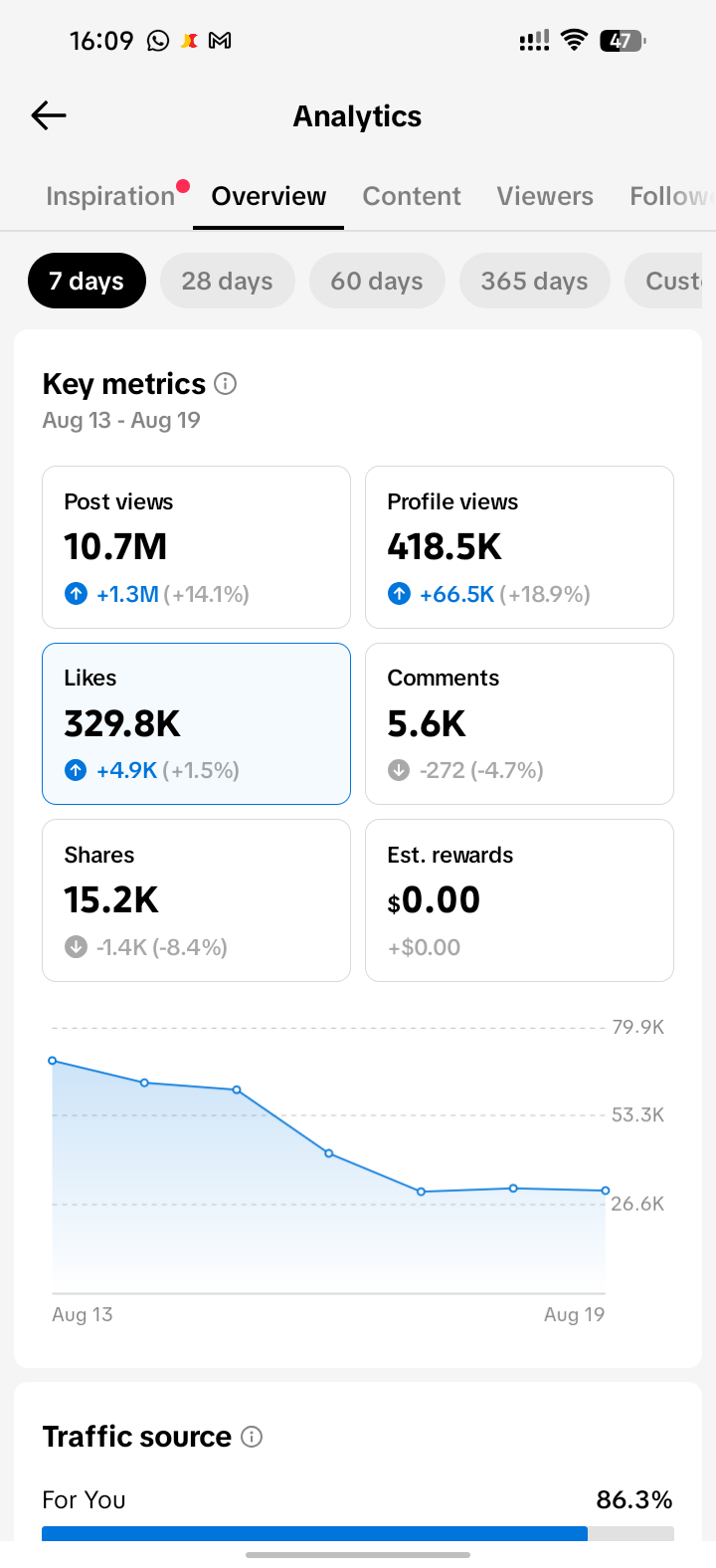Screen dimensions: 716x1568
Task: Switch to the Content tab
Action: (412, 196)
